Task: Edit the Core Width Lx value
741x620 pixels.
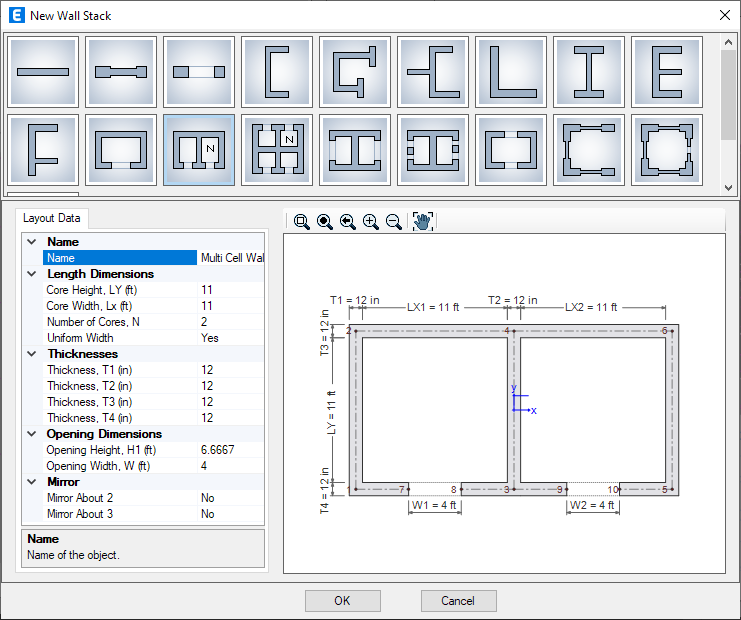Action: pyautogui.click(x=231, y=306)
